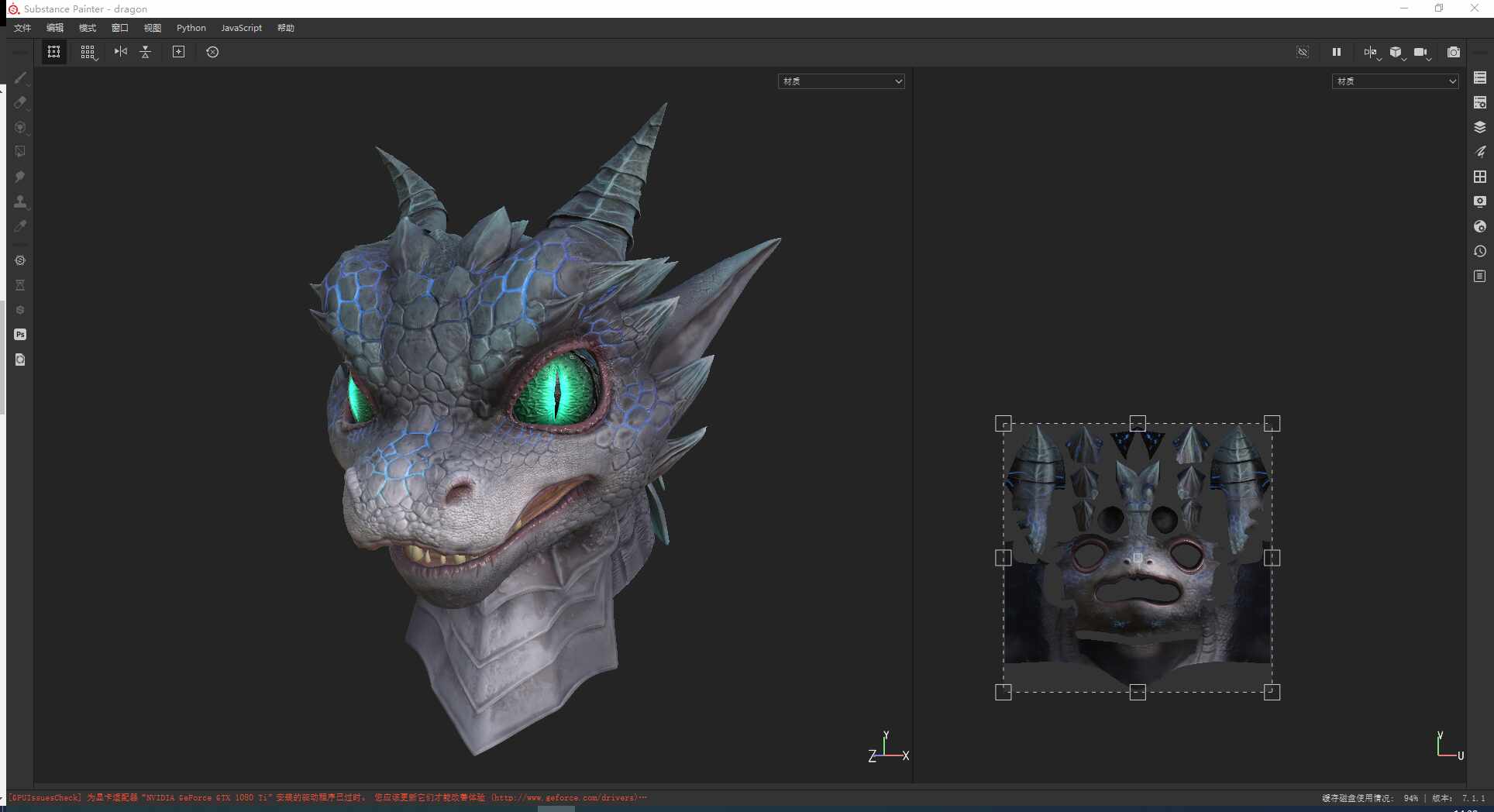Screen dimensions: 1494x812
Task: Select the Polygon Fill tool
Action: (x=21, y=153)
